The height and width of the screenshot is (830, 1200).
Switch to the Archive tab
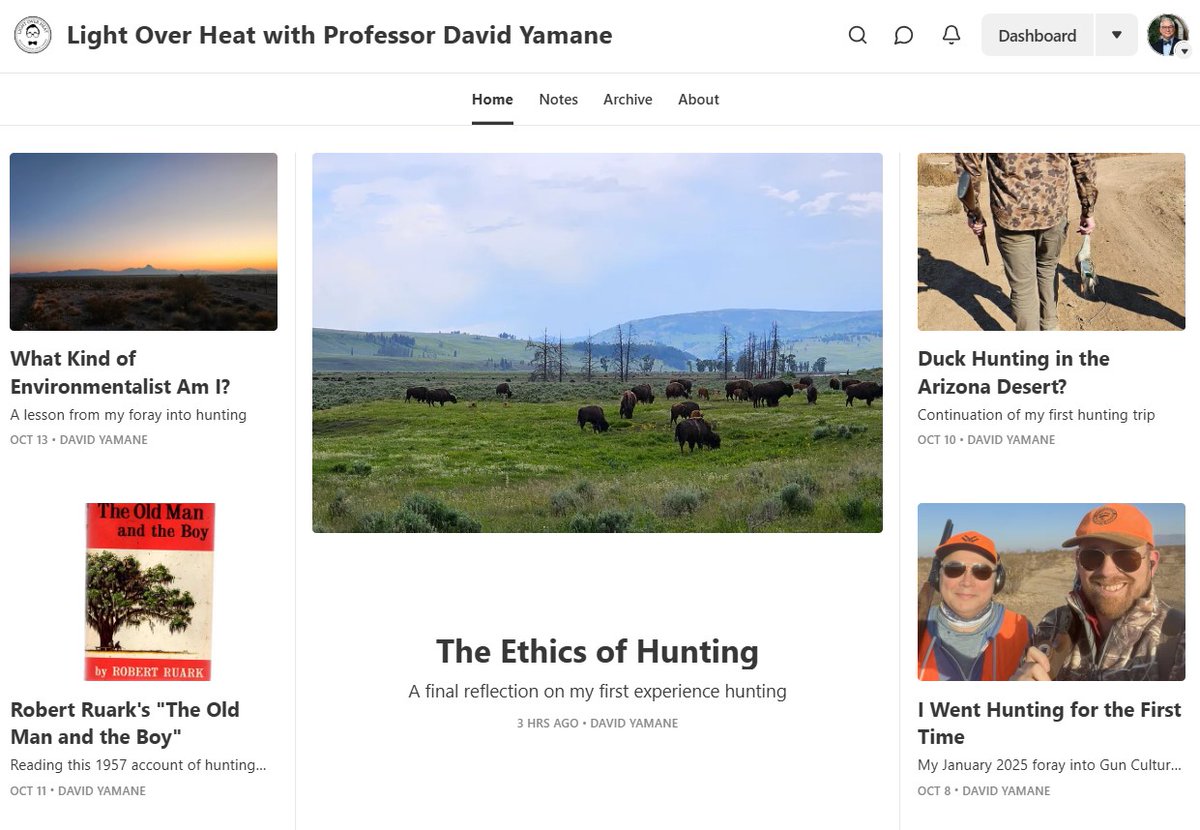628,99
